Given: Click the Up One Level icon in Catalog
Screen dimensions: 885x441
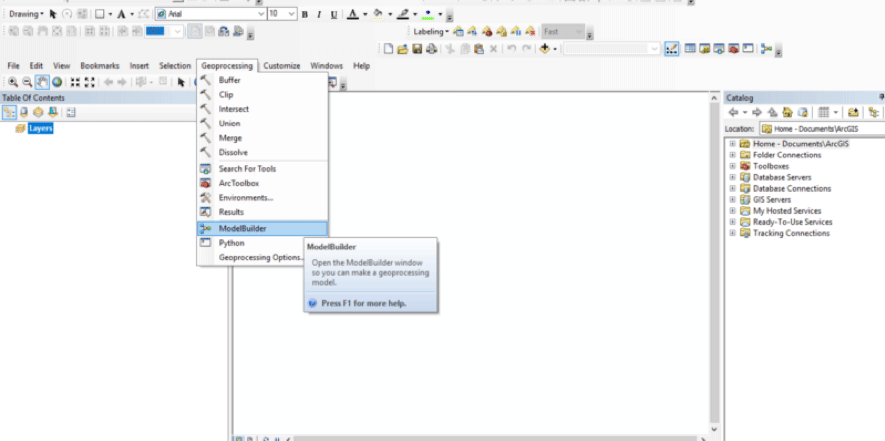Looking at the screenshot, I should point(773,112).
